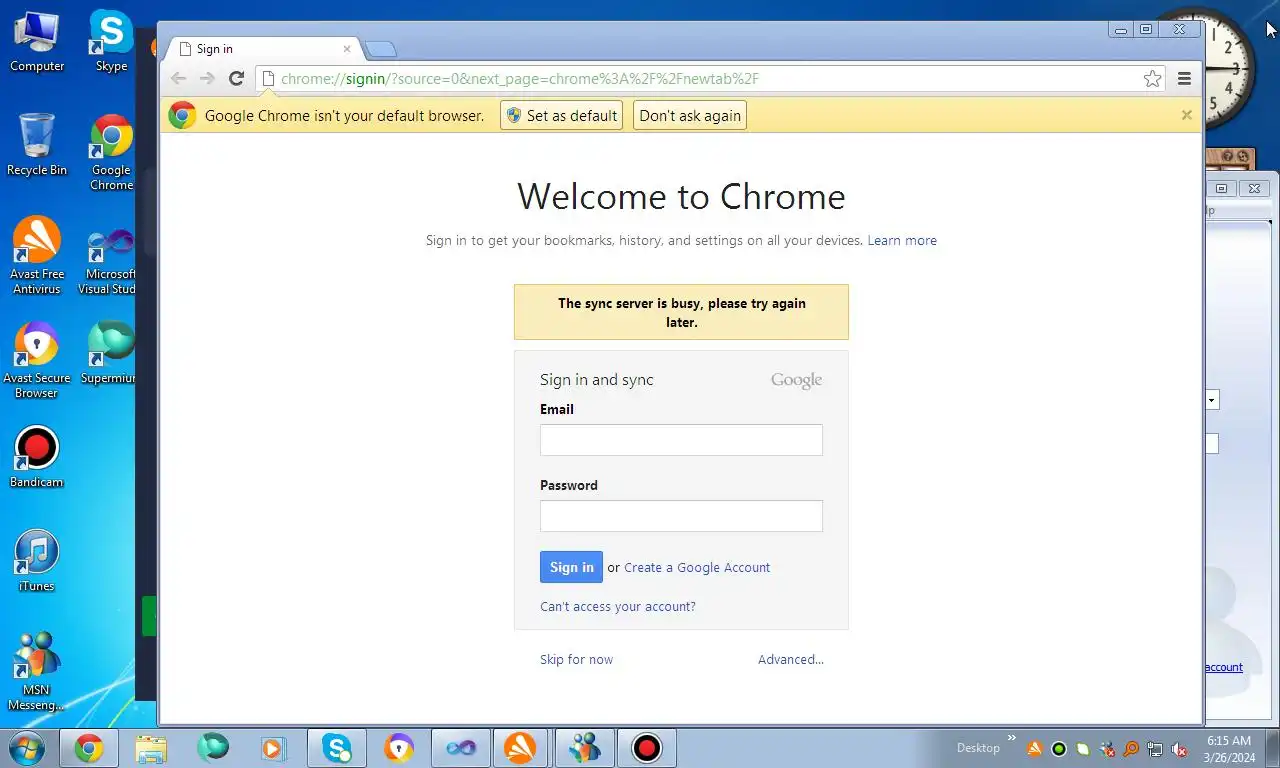Viewport: 1280px width, 768px height.
Task: Open the Recycle Bin desktop icon
Action: [x=37, y=145]
